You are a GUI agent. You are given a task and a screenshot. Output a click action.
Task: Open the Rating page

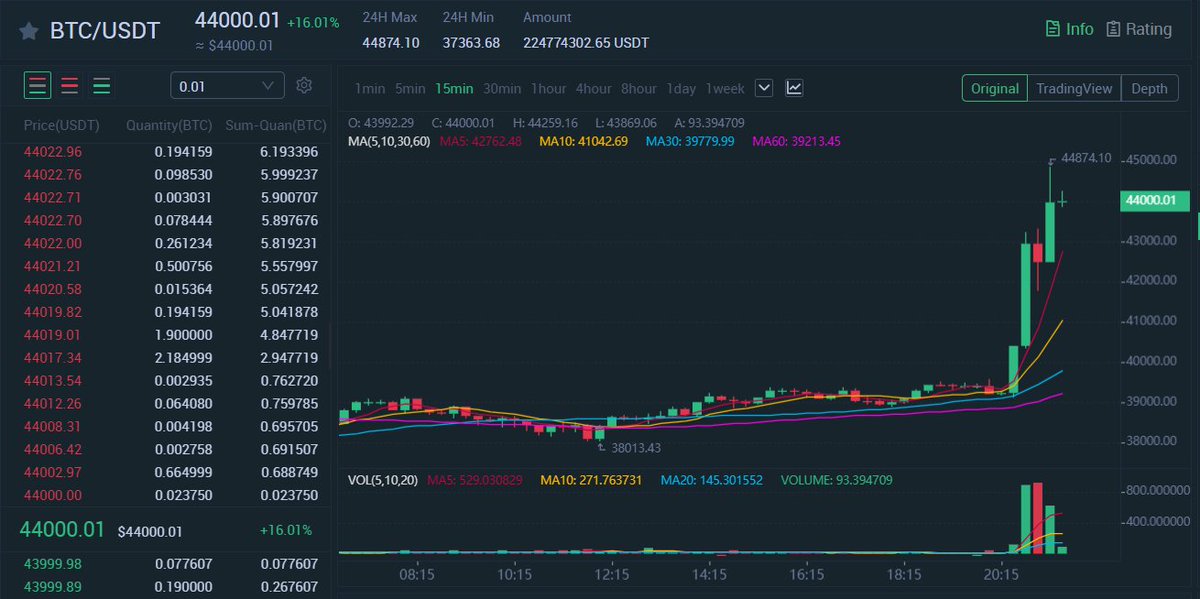(x=1139, y=29)
